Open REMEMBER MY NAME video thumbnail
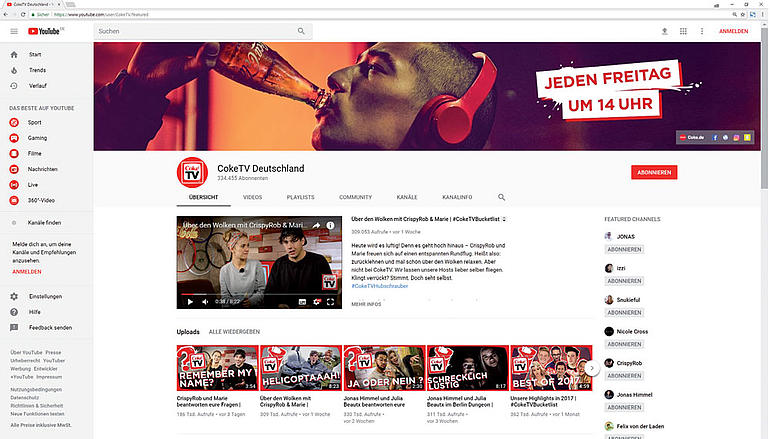This screenshot has height=439, width=770. (x=218, y=368)
